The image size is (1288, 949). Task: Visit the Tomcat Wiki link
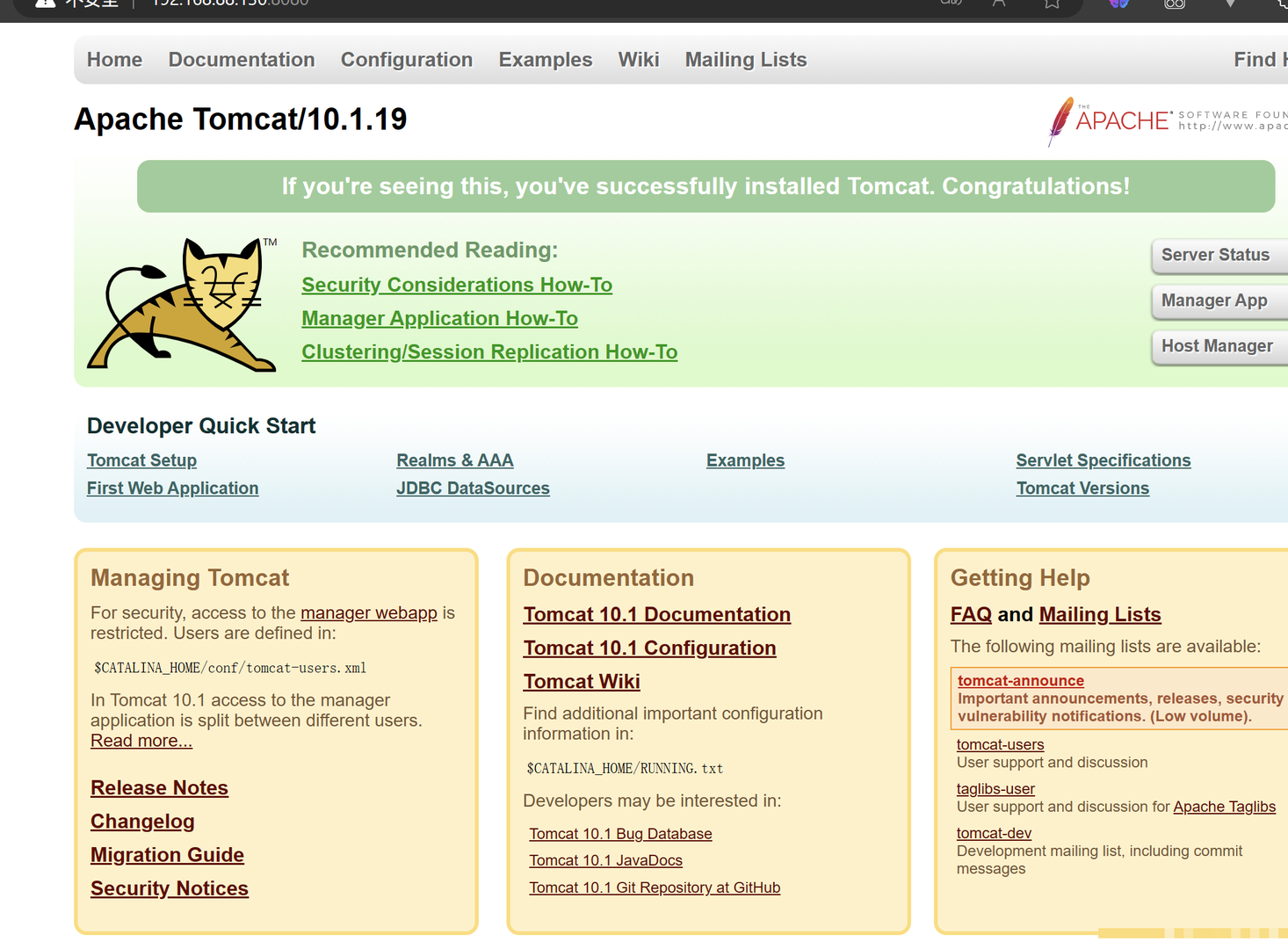pyautogui.click(x=582, y=681)
